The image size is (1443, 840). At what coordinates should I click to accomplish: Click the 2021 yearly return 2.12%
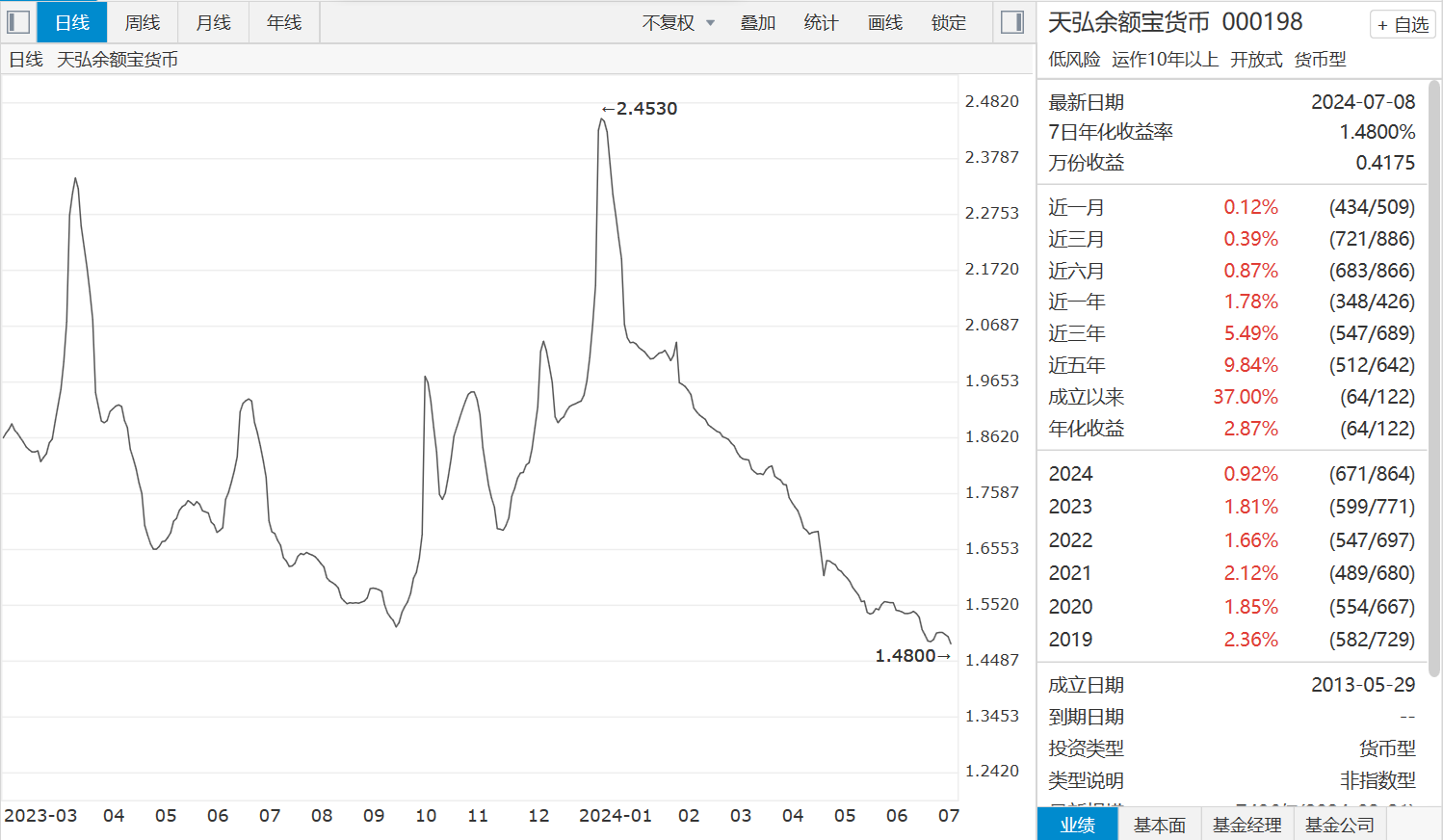[1250, 573]
